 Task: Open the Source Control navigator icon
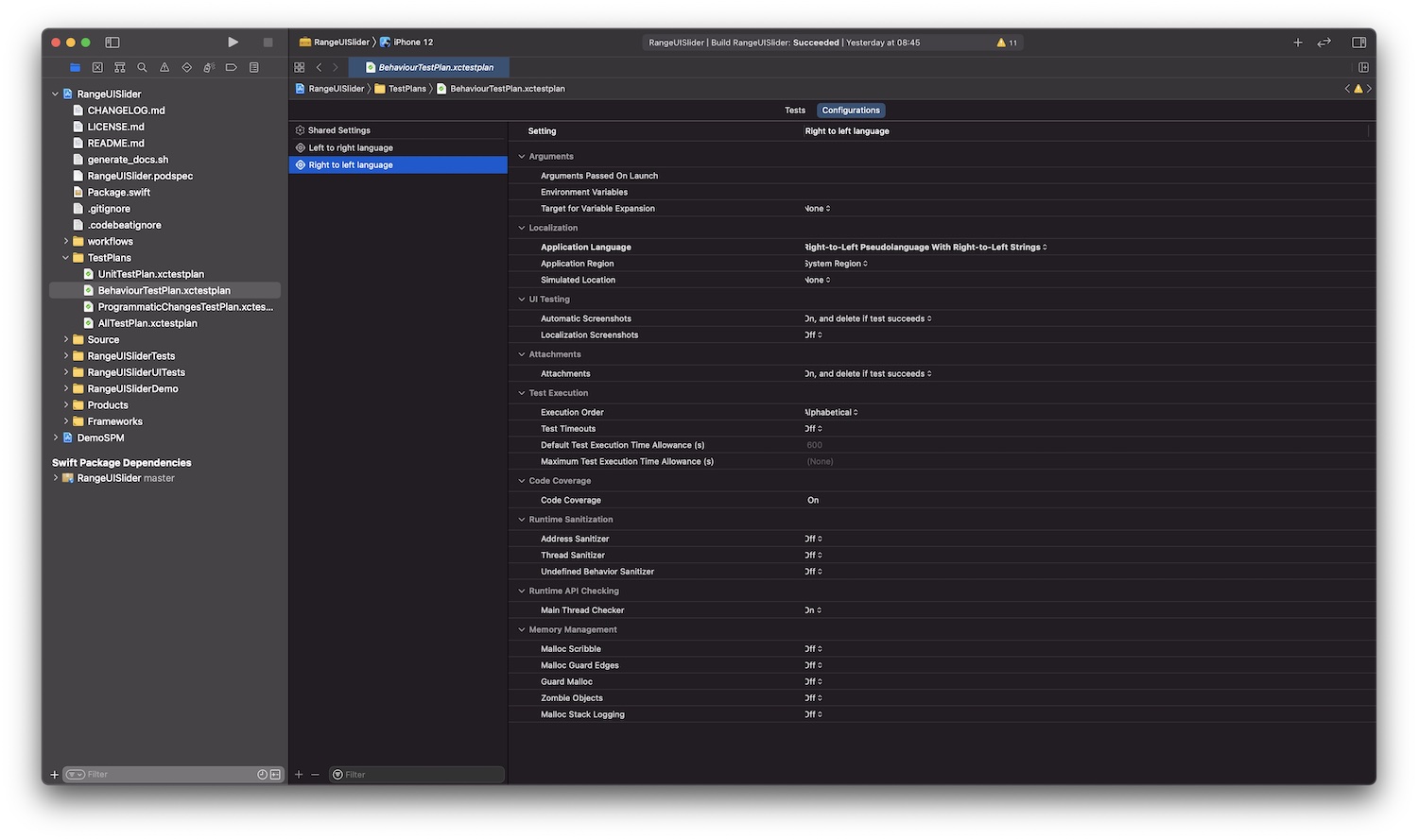(x=97, y=68)
